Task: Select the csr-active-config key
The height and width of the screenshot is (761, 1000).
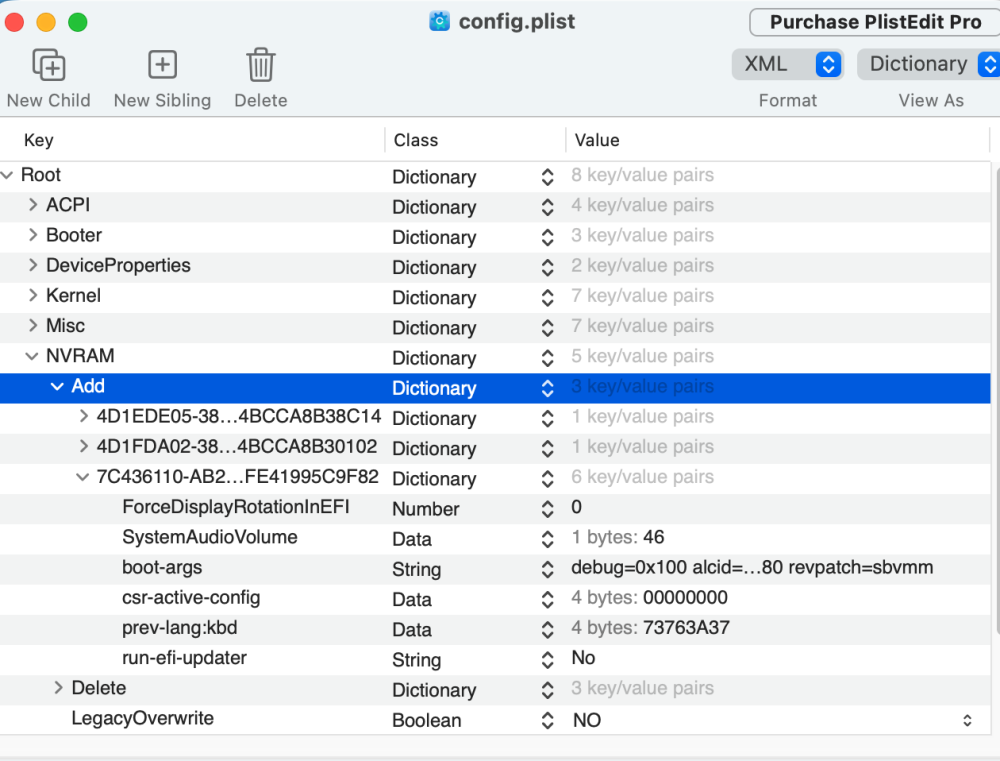Action: (x=191, y=597)
